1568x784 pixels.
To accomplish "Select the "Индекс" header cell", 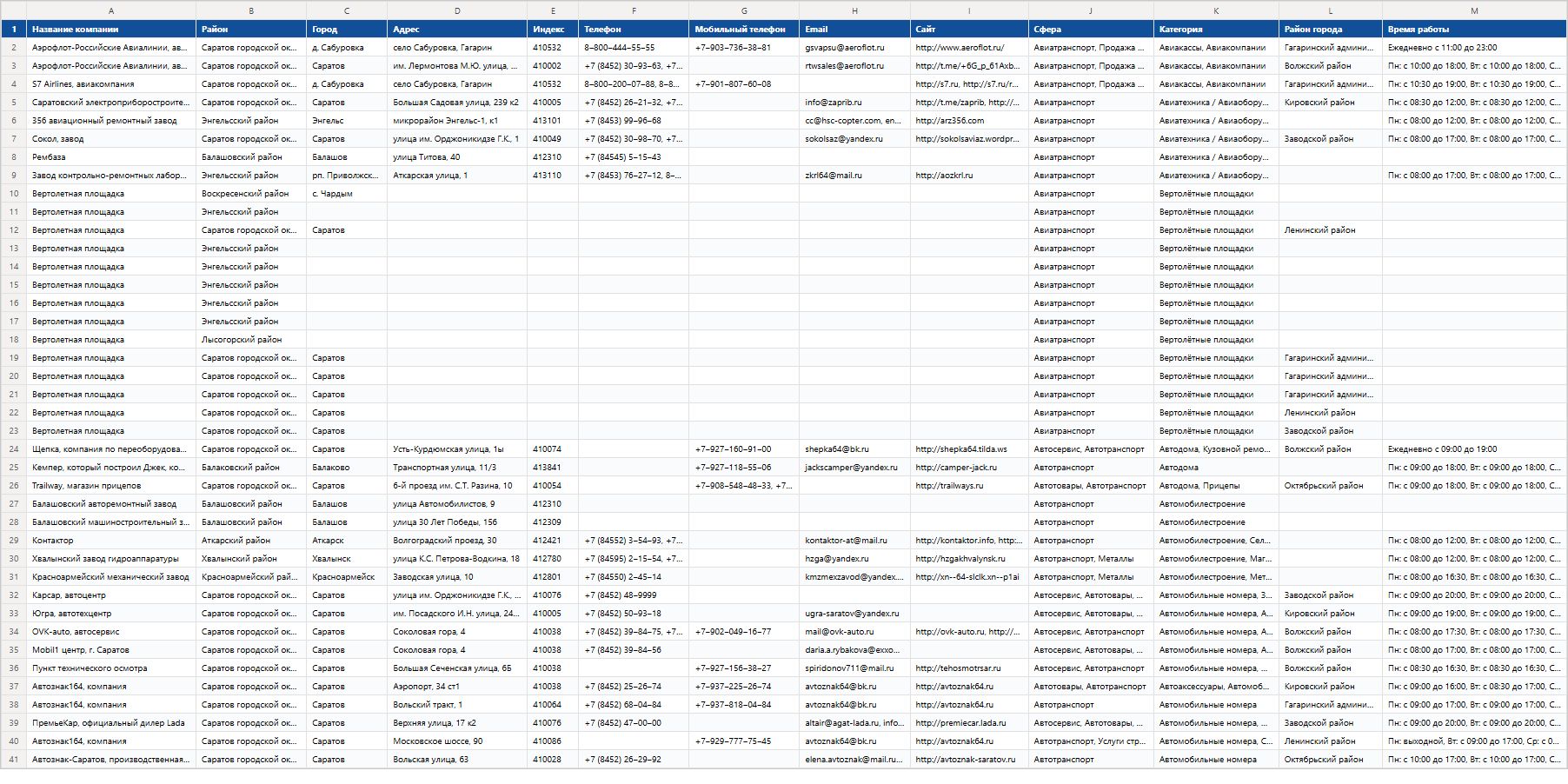I will tap(553, 30).
